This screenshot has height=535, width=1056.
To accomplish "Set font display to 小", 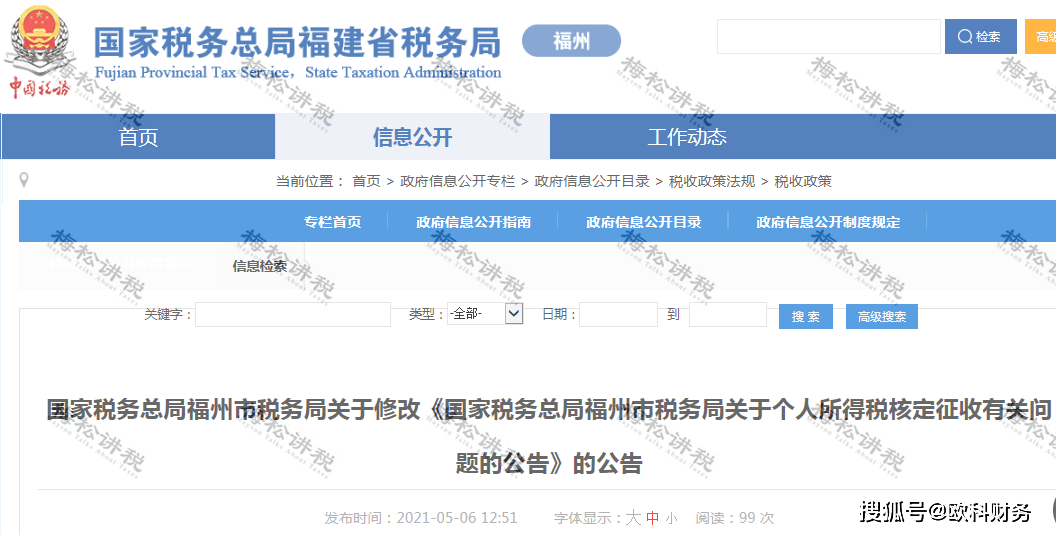I will pos(671,519).
